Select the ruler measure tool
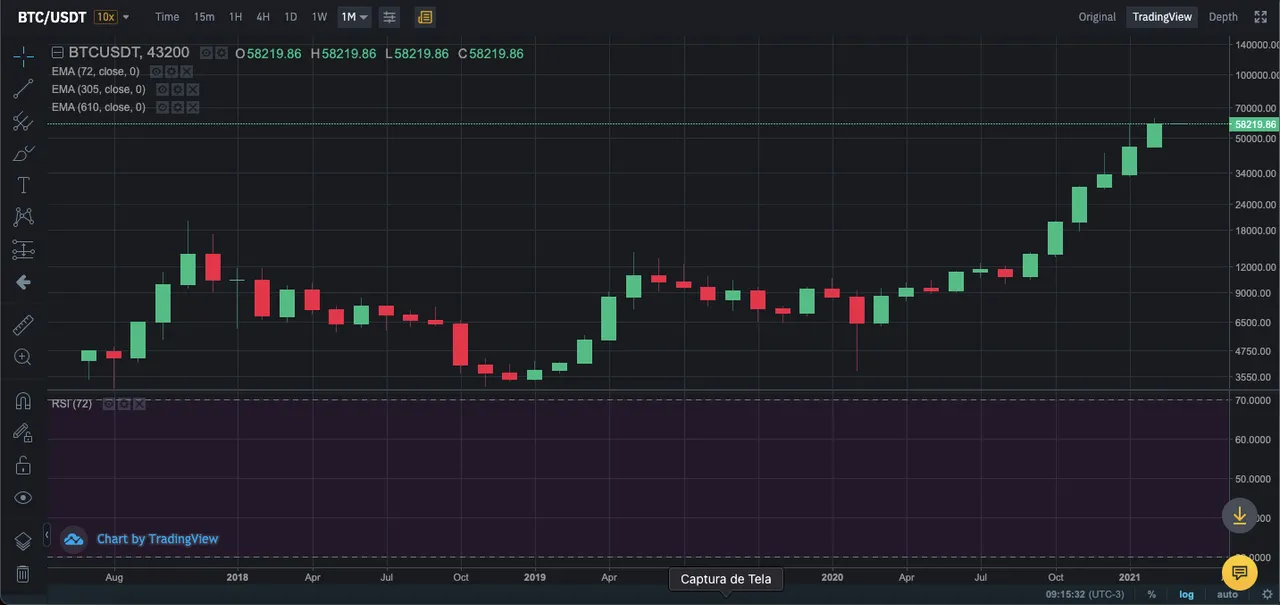1280x605 pixels. tap(23, 324)
